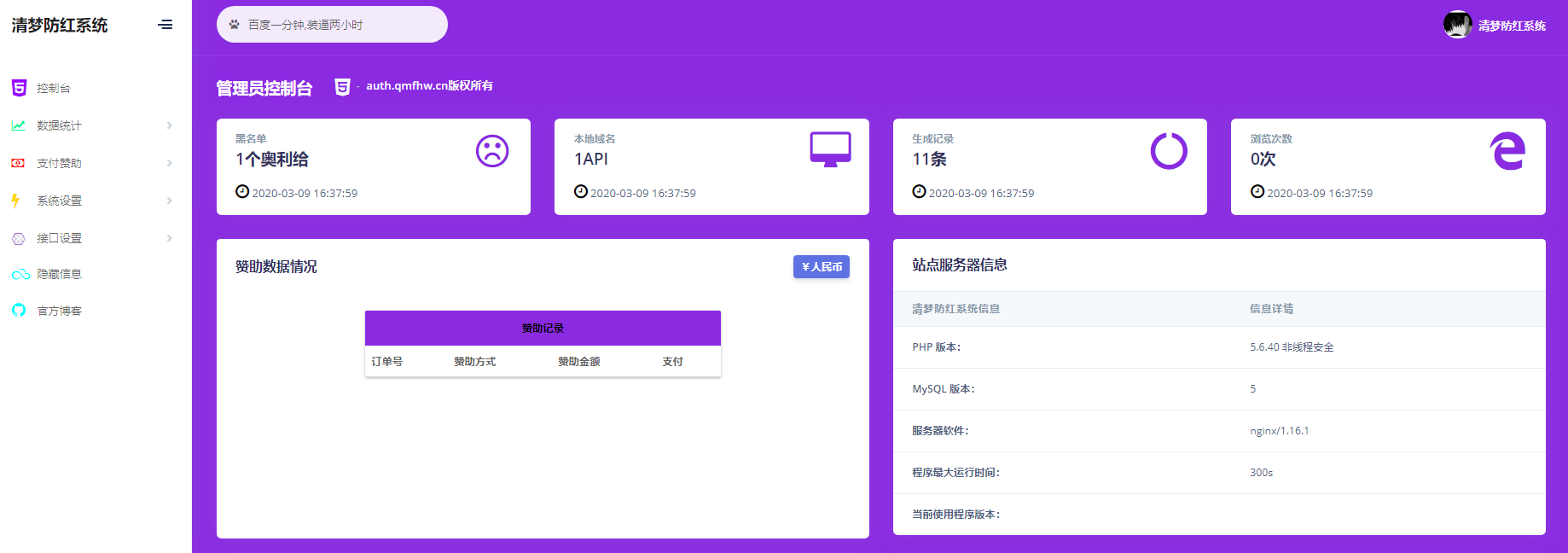
Task: Click the PHP 版本 row label
Action: [x=937, y=347]
